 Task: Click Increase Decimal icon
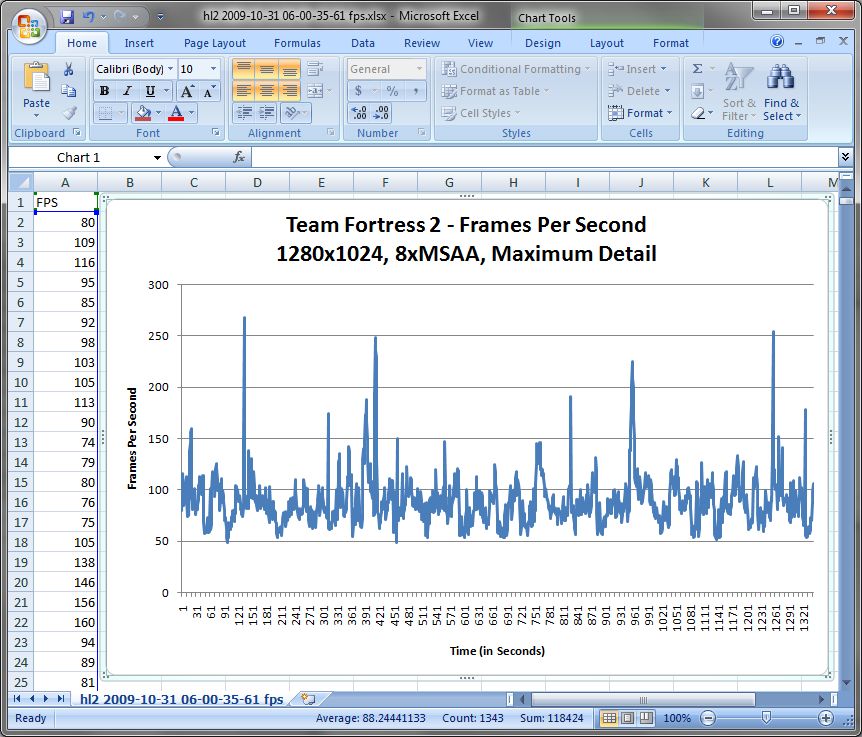[x=359, y=113]
